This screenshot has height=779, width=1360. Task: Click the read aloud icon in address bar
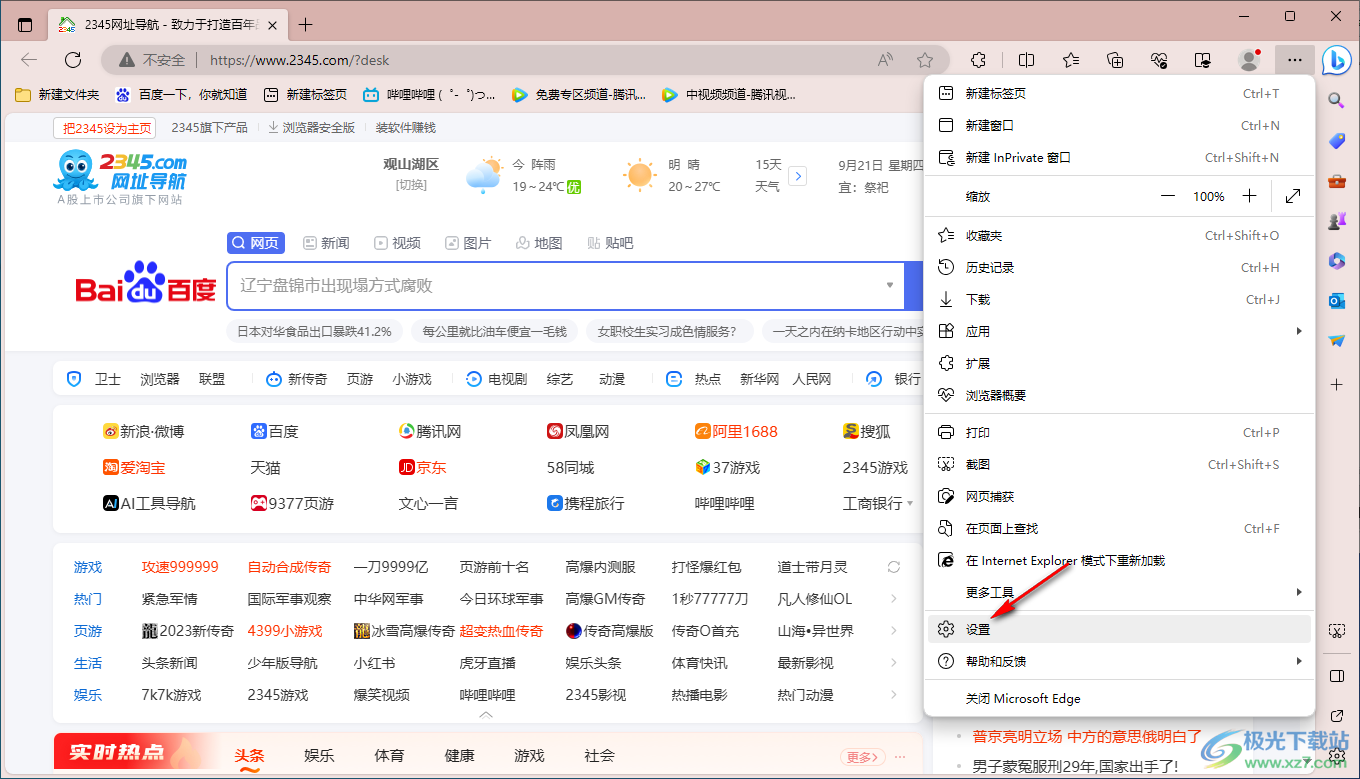tap(885, 60)
